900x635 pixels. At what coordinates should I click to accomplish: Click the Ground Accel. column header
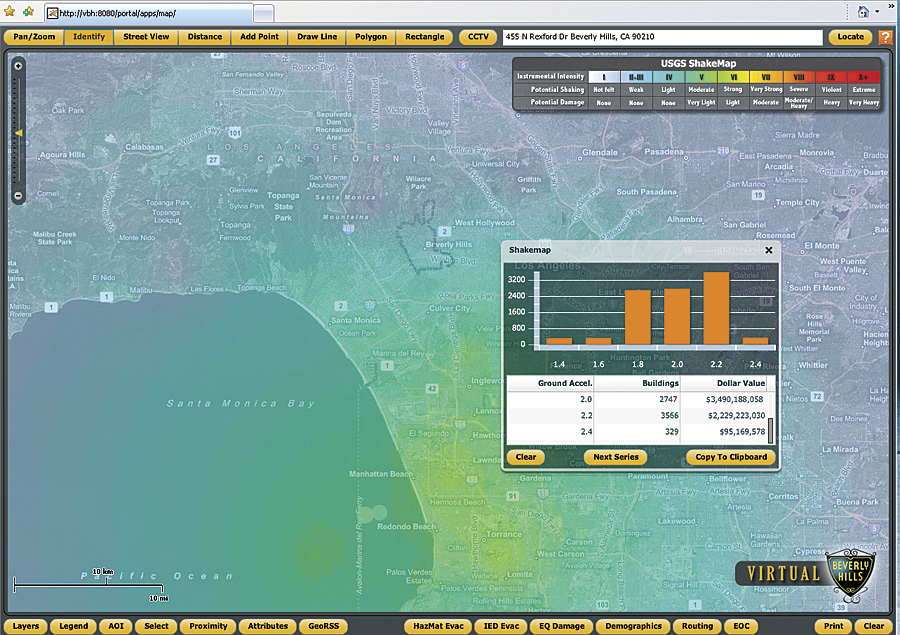(x=550, y=383)
